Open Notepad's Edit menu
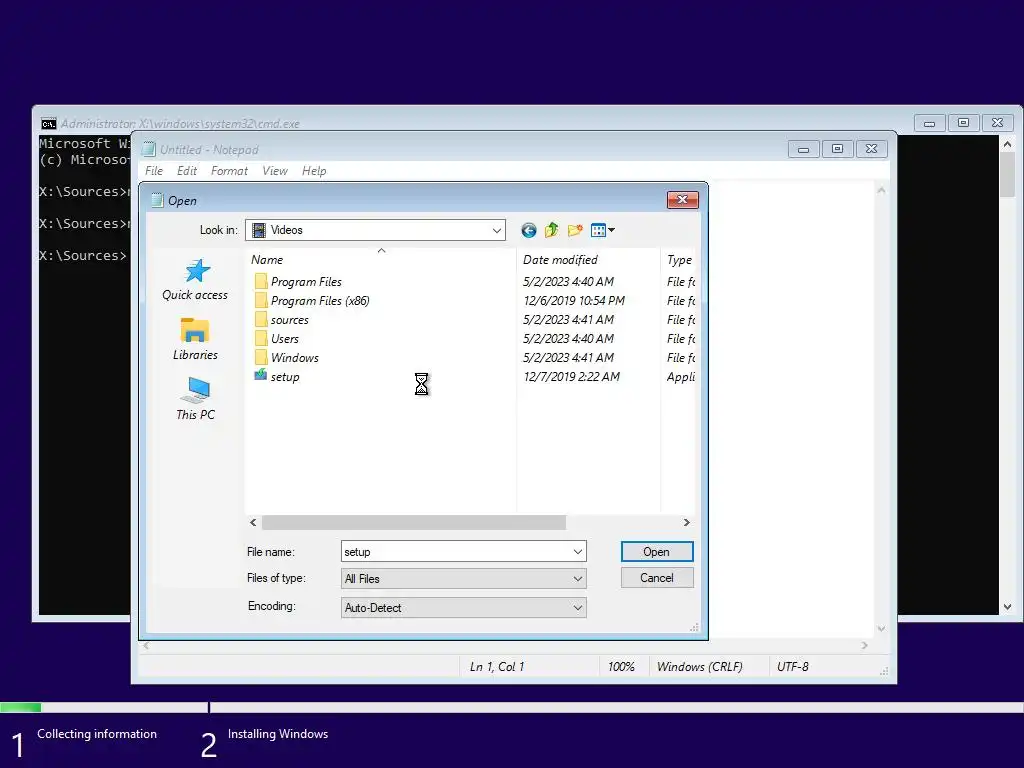Image resolution: width=1024 pixels, height=768 pixels. coord(187,170)
